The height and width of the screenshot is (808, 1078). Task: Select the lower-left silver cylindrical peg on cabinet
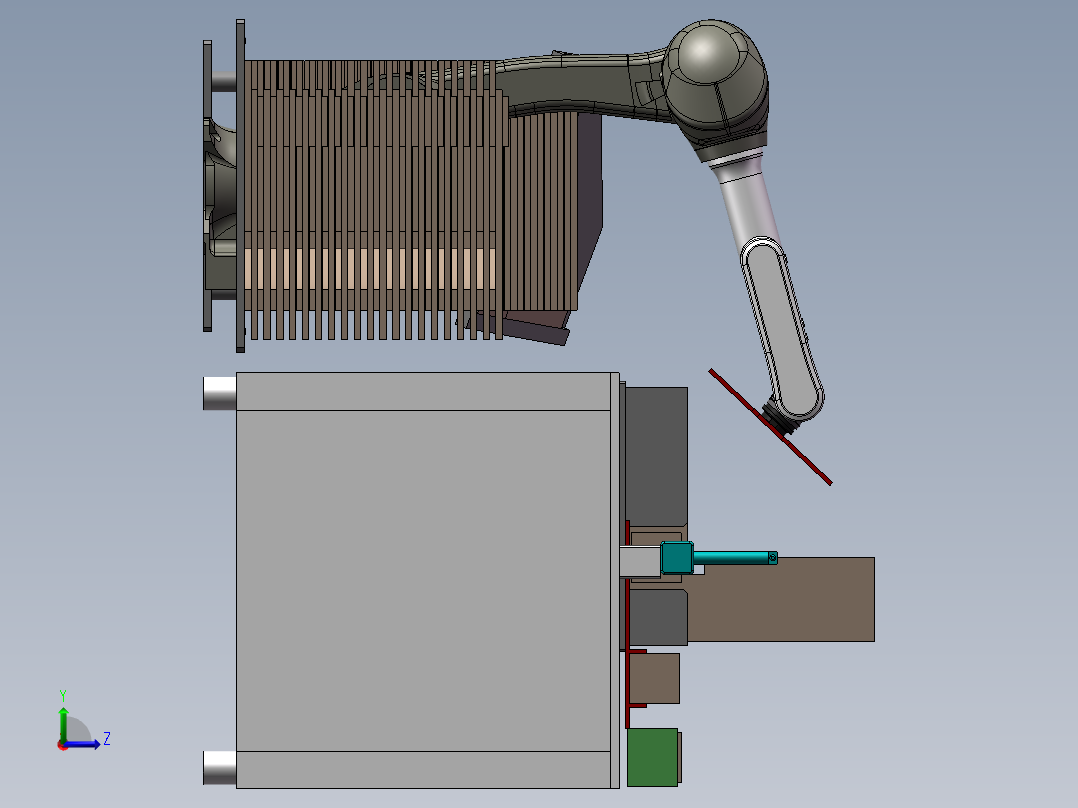[x=219, y=767]
